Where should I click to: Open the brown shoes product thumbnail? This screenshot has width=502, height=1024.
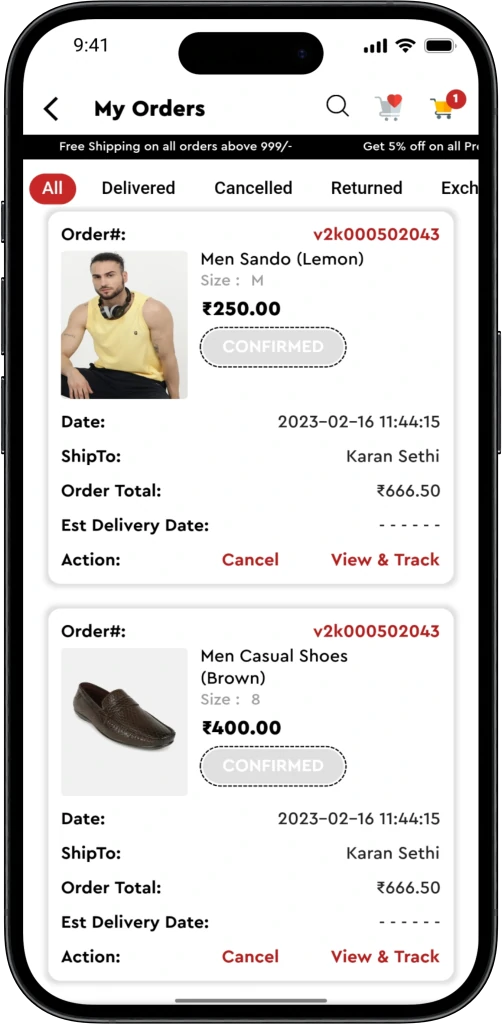(x=124, y=722)
